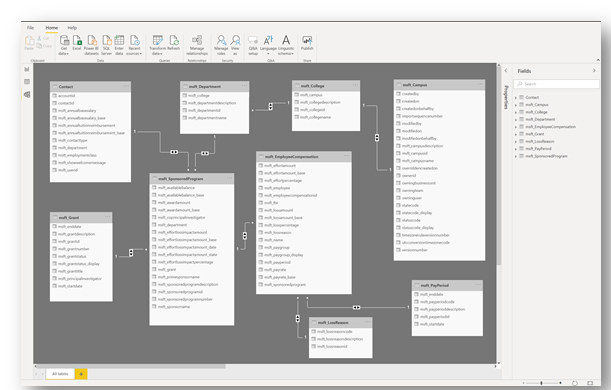Image resolution: width=611 pixels, height=390 pixels.
Task: Click the zoom slider in the status bar
Action: click(542, 383)
